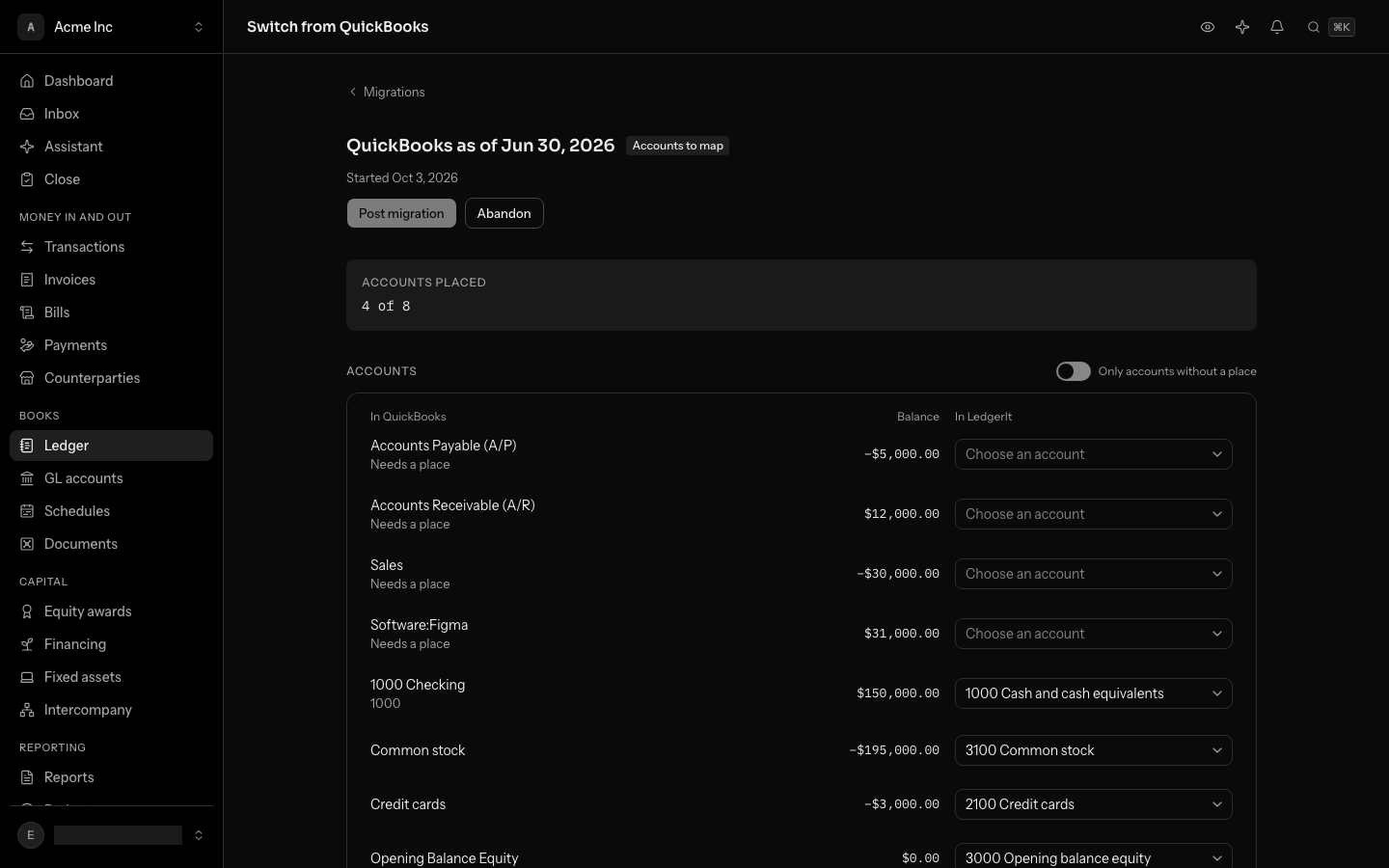
Task: Click the Opening Balance Equity row name
Action: point(444,858)
